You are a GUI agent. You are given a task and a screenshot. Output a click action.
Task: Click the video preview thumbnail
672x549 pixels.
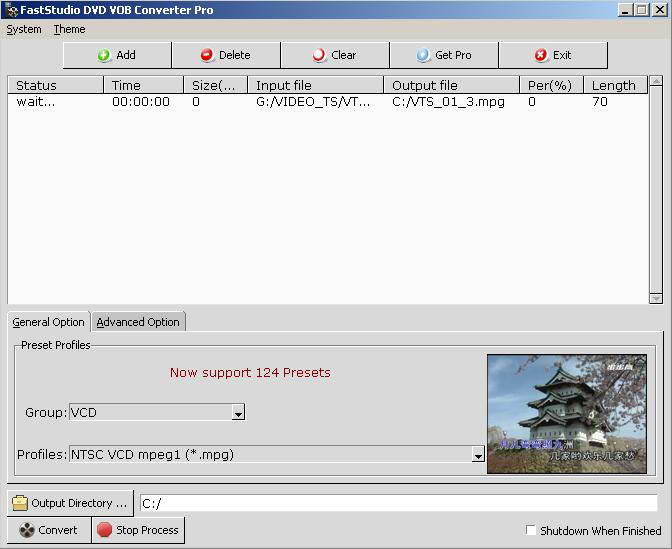click(x=567, y=414)
